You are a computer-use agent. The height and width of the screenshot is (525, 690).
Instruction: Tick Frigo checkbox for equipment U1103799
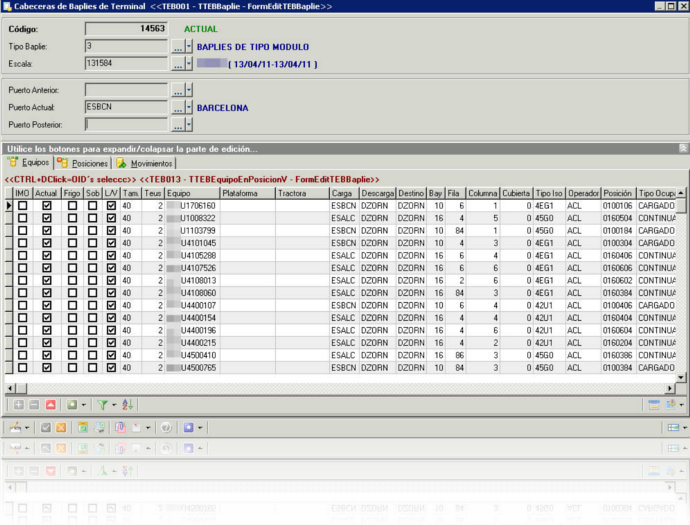point(72,230)
